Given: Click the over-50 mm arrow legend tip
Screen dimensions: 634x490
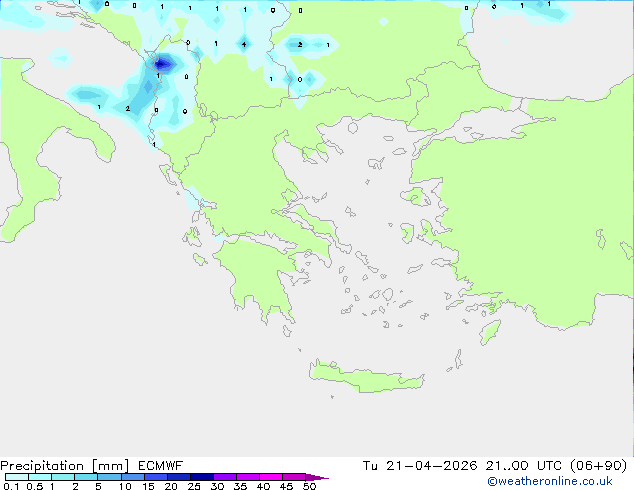Looking at the screenshot, I should click(x=317, y=477).
